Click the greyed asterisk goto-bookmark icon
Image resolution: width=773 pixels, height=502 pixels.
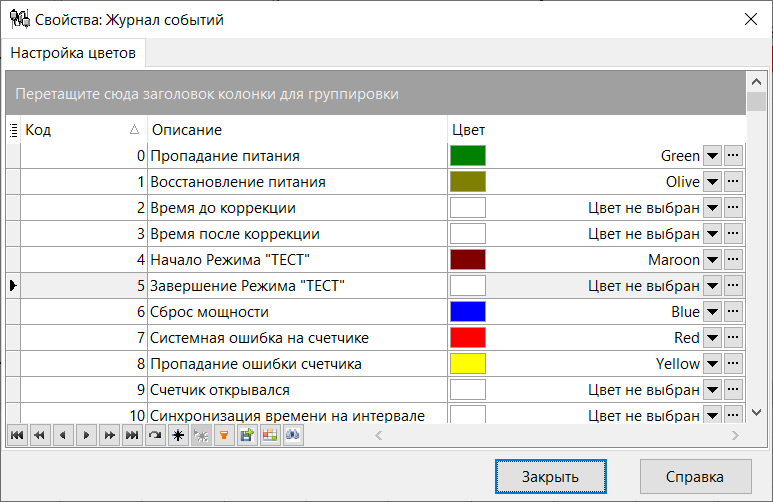[201, 435]
